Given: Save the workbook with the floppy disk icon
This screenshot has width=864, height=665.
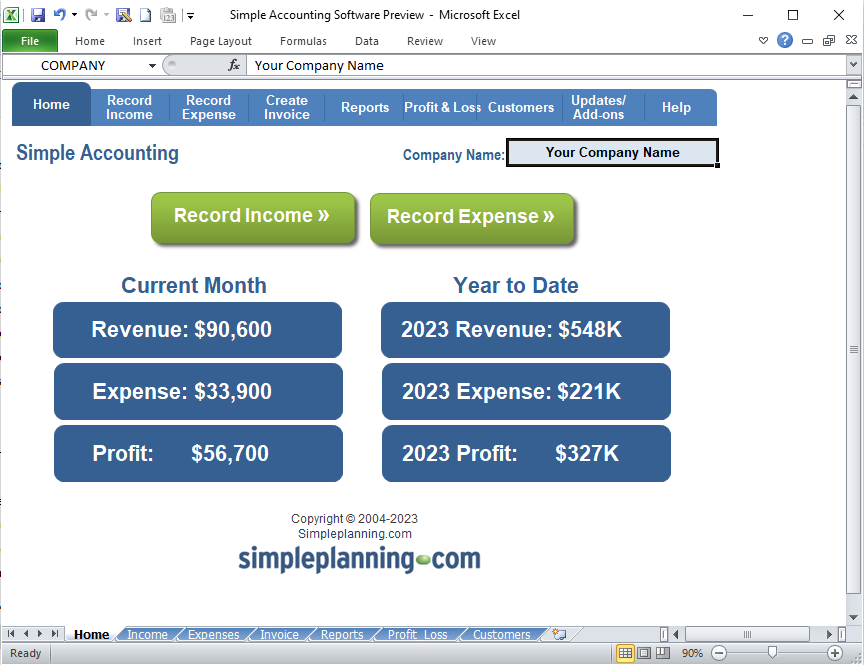Looking at the screenshot, I should point(37,15).
